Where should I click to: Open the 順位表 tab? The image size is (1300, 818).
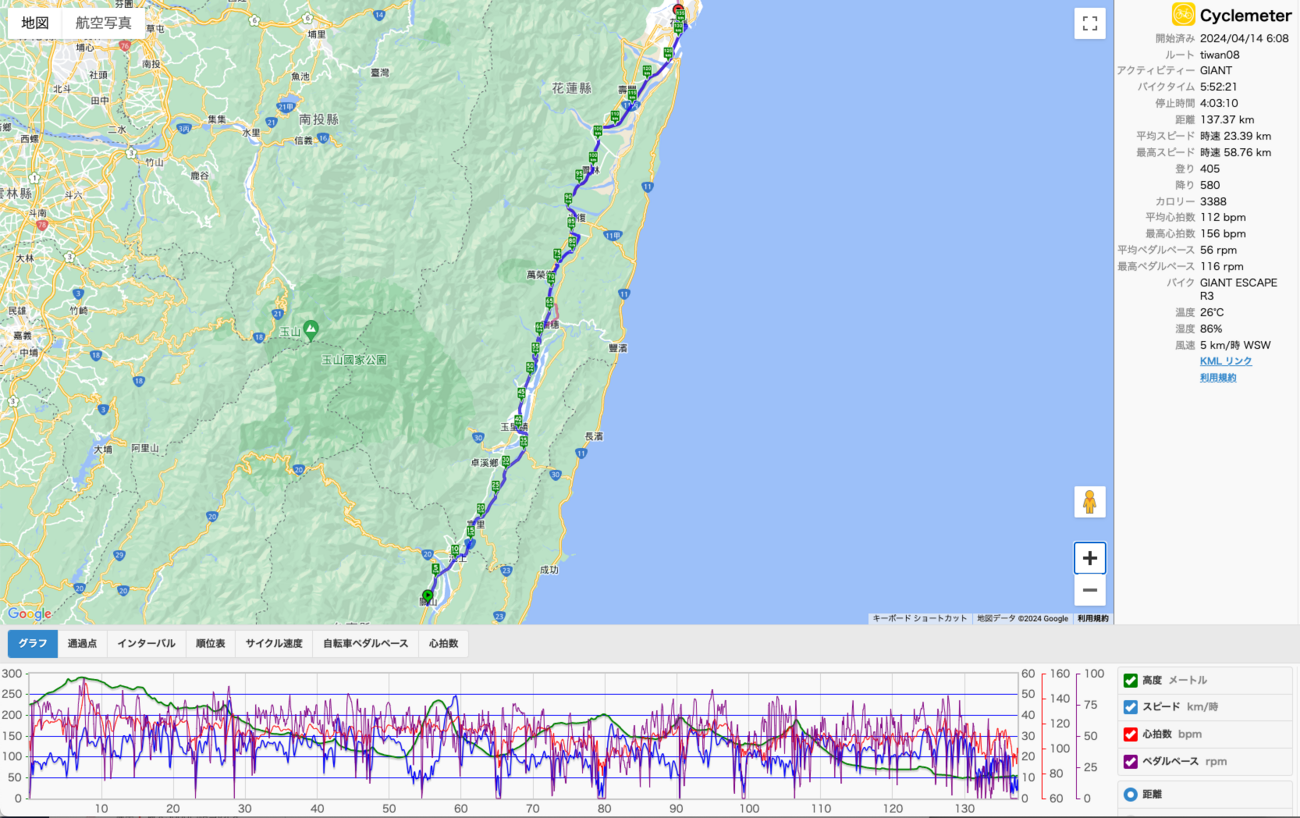pos(210,643)
